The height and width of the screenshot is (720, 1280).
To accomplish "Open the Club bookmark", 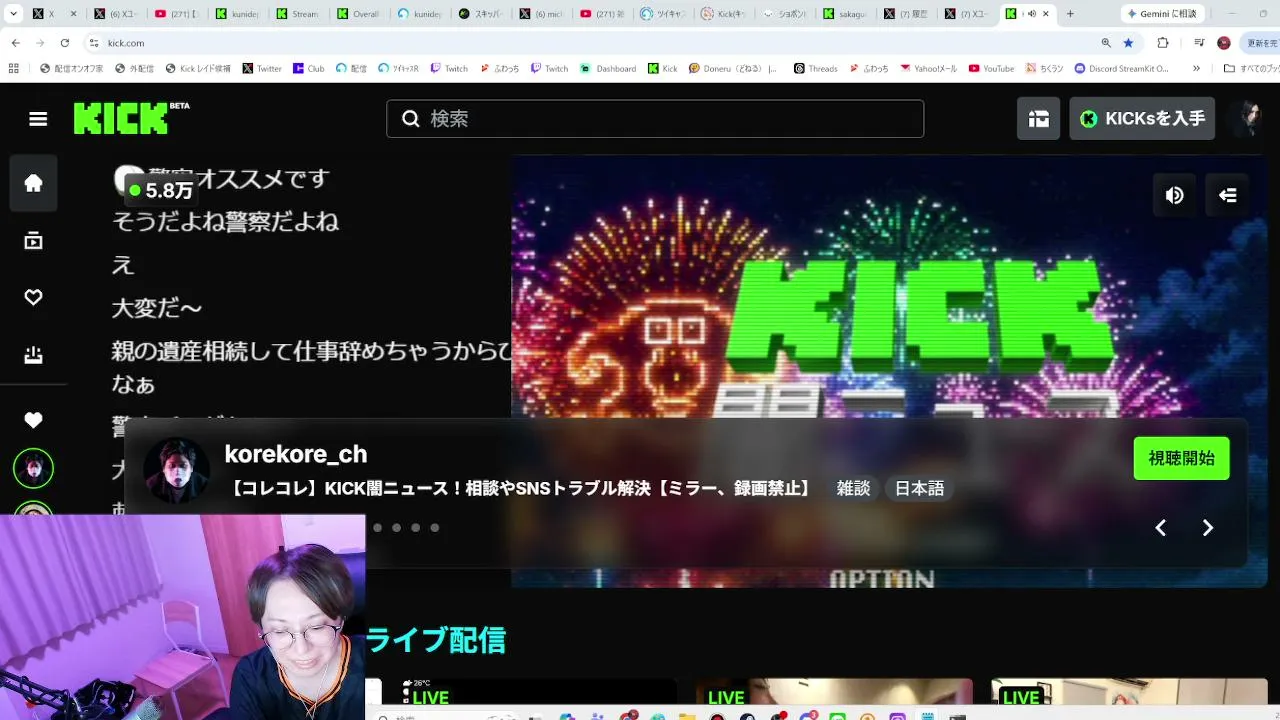I will tap(308, 69).
